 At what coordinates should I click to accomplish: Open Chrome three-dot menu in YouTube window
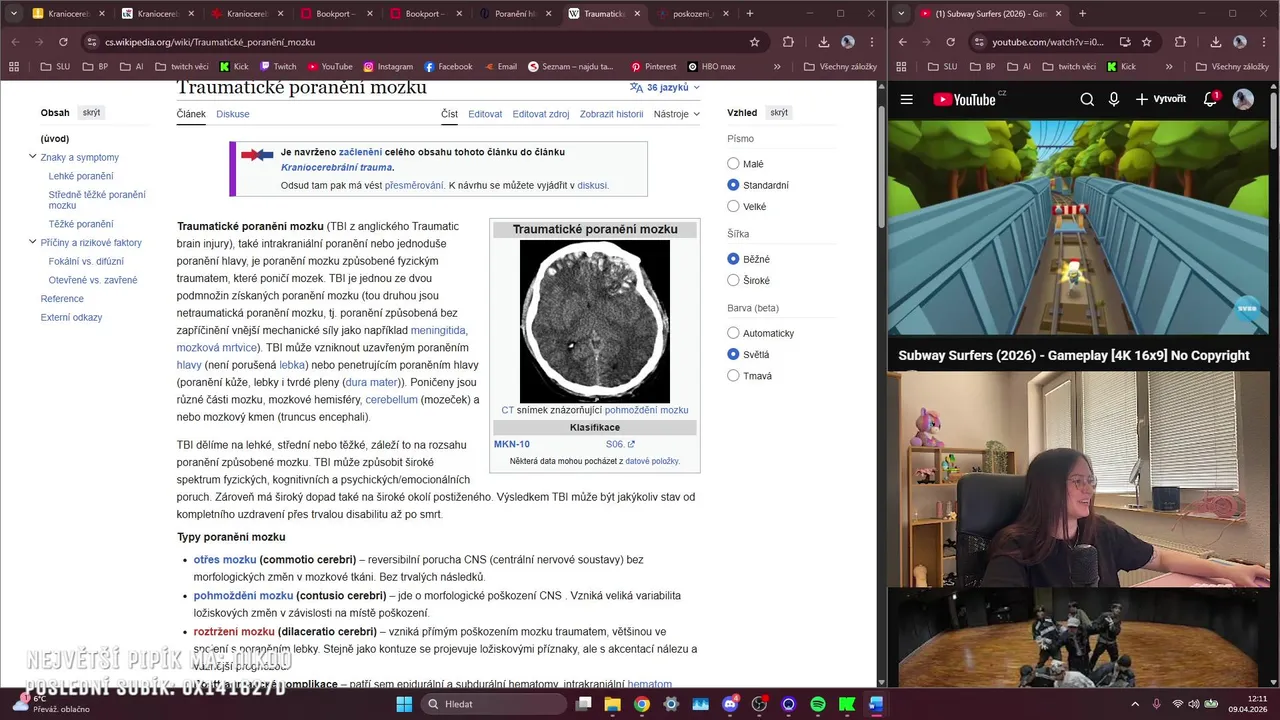pyautogui.click(x=1266, y=42)
